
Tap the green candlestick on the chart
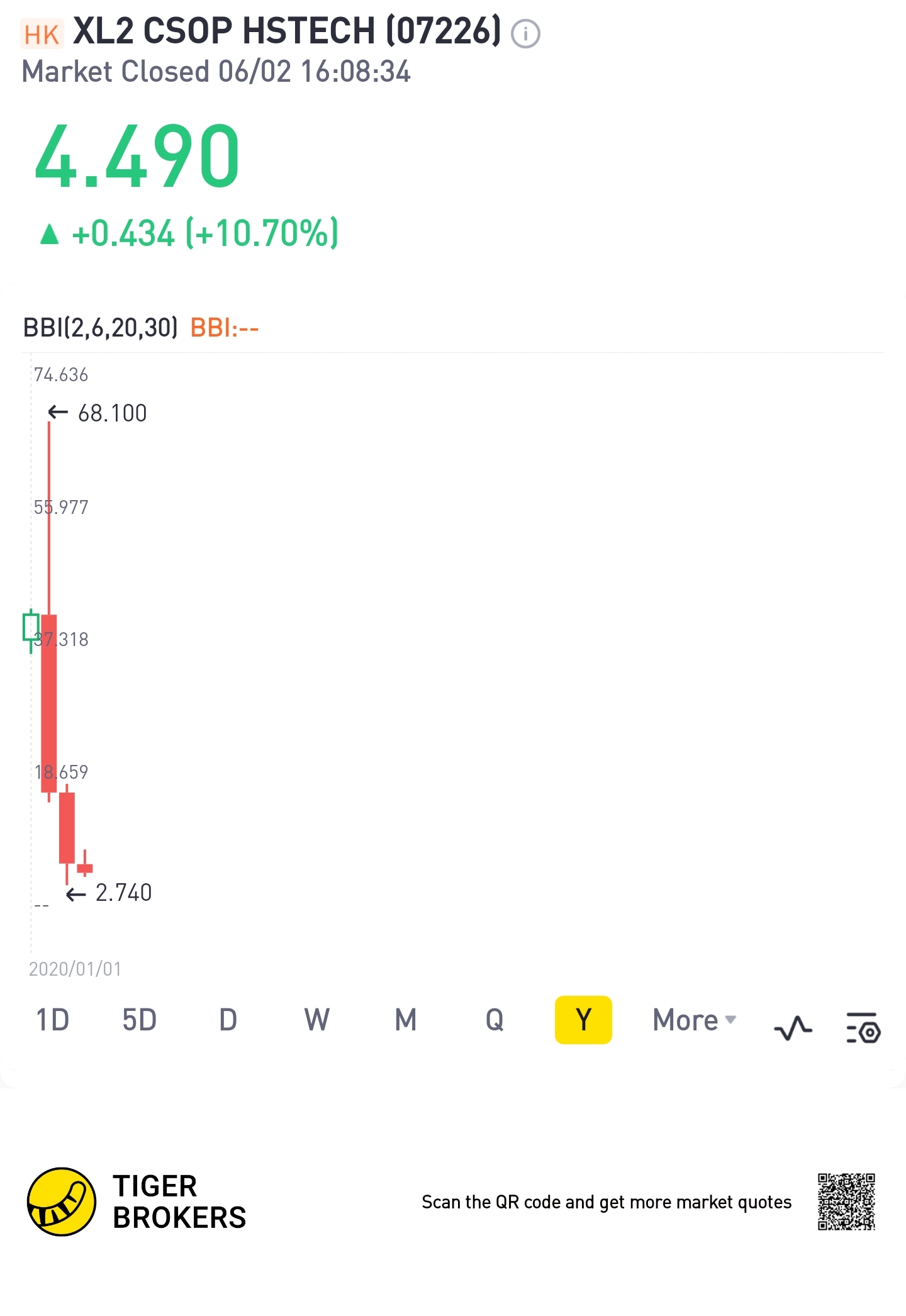coord(30,627)
